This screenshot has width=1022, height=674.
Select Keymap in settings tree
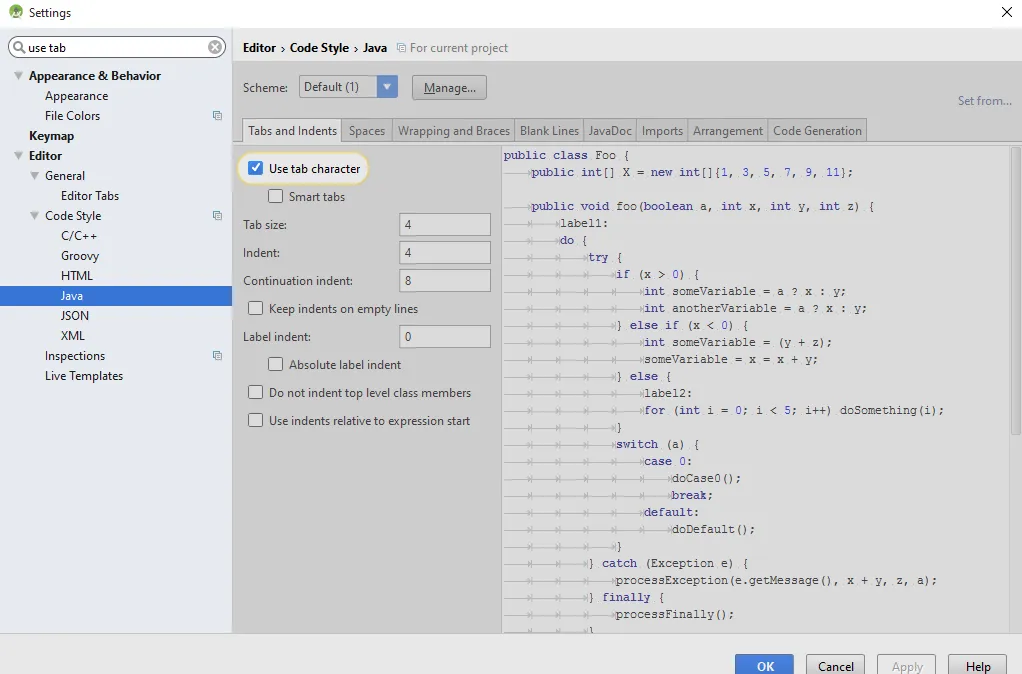pos(51,136)
